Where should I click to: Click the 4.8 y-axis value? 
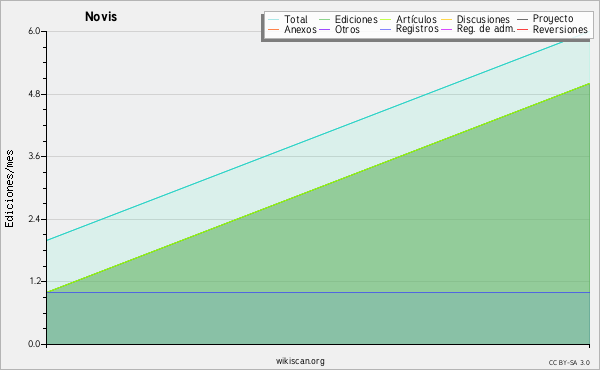[x=34, y=94]
